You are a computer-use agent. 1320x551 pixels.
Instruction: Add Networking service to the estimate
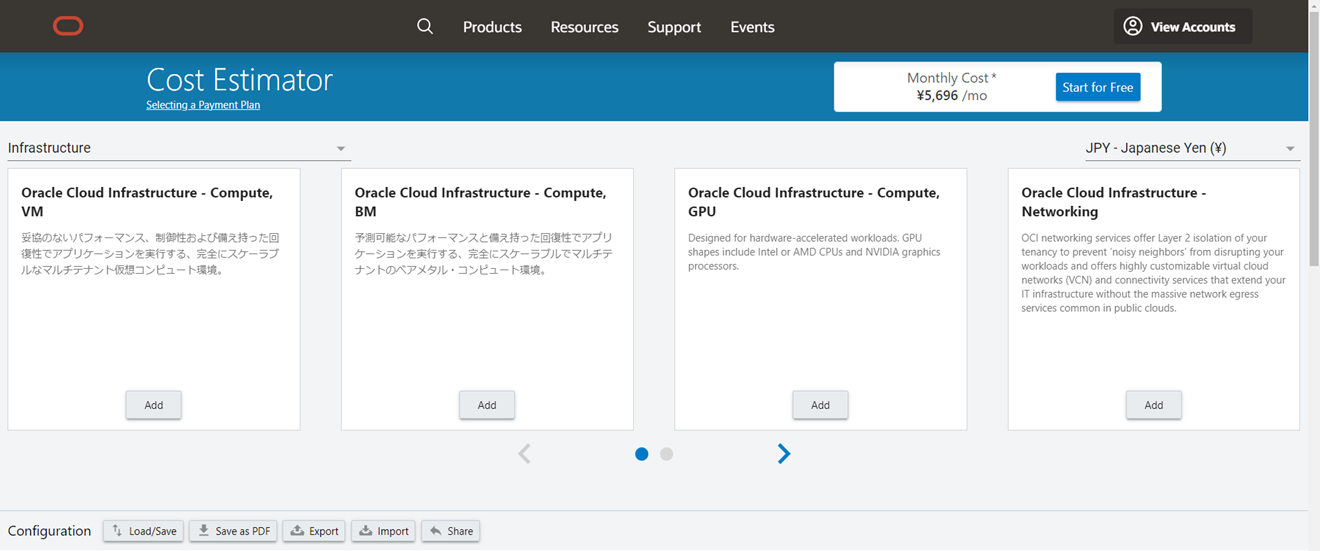[1153, 405]
